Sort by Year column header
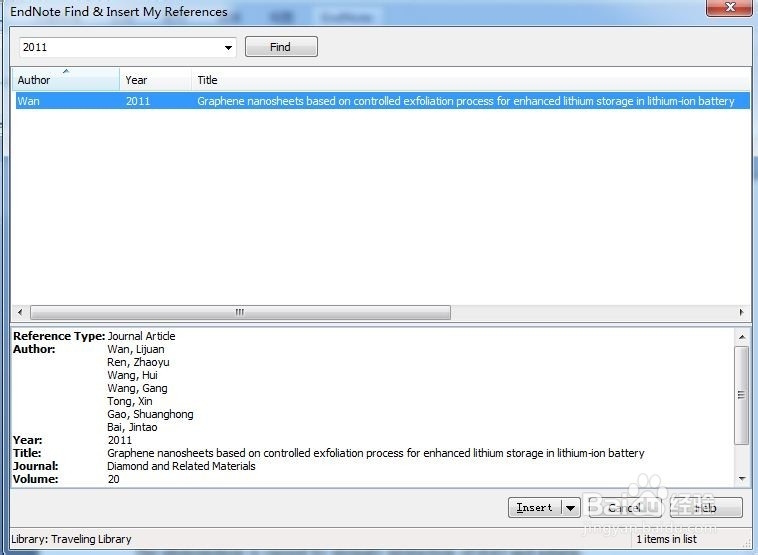The width and height of the screenshot is (758, 555). coord(155,80)
